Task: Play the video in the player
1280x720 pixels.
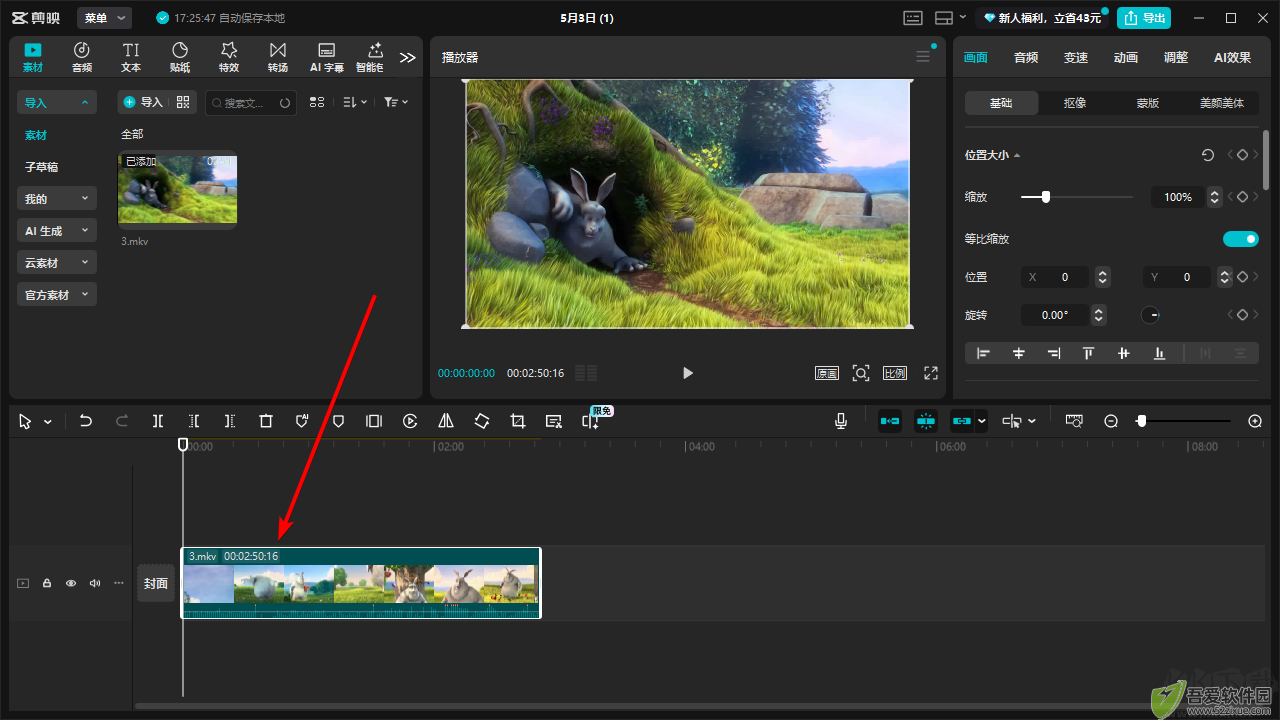Action: 687,373
